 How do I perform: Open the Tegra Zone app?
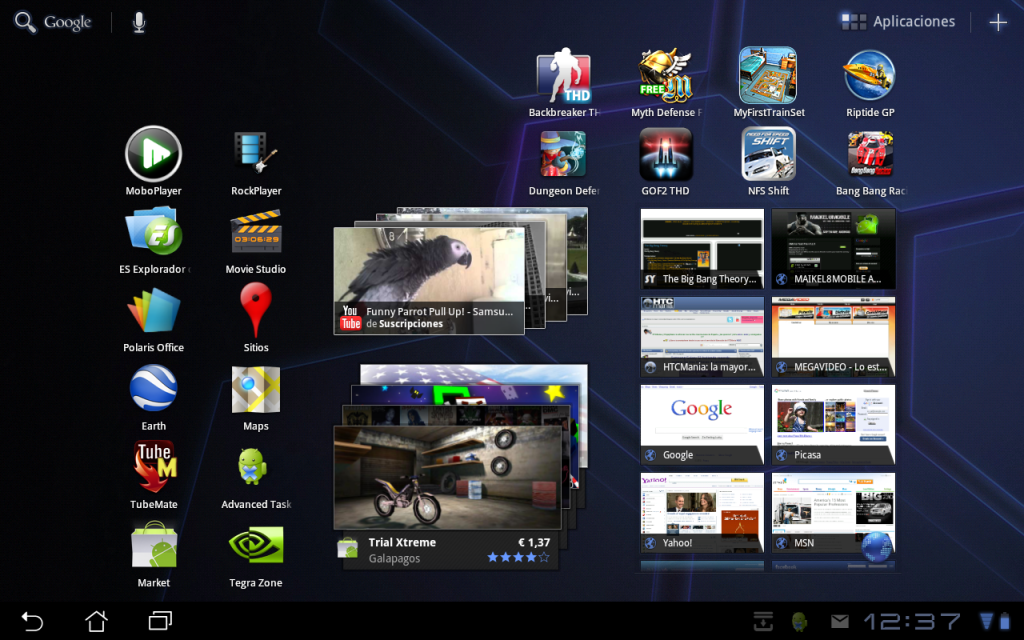tap(256, 546)
